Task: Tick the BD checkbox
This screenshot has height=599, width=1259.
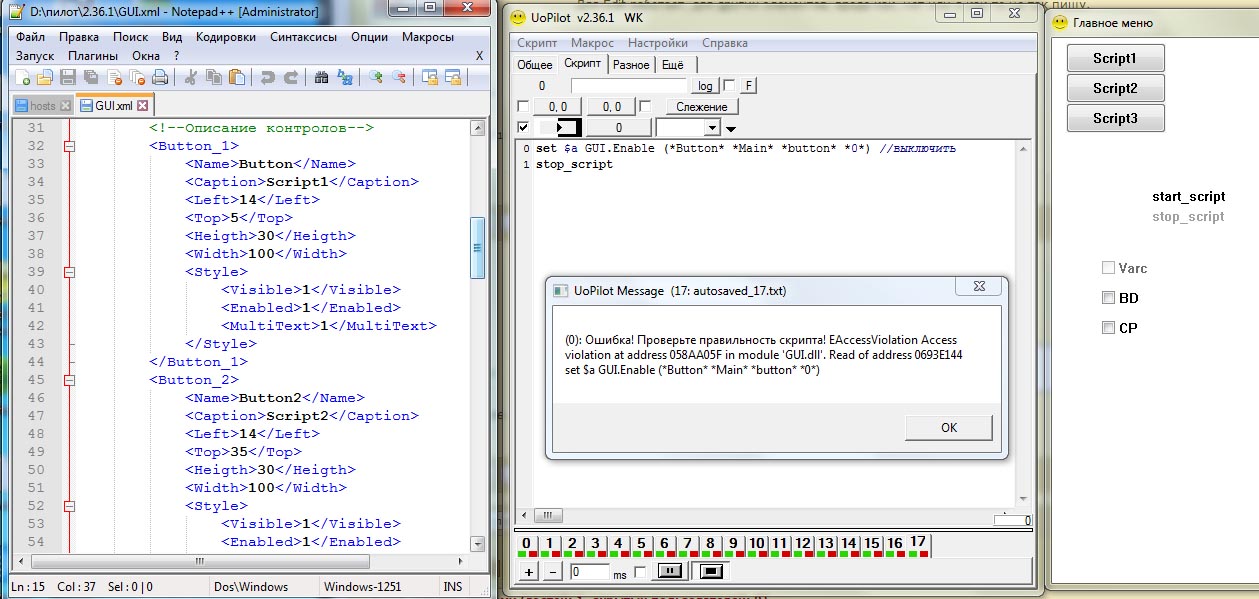Action: click(1108, 298)
